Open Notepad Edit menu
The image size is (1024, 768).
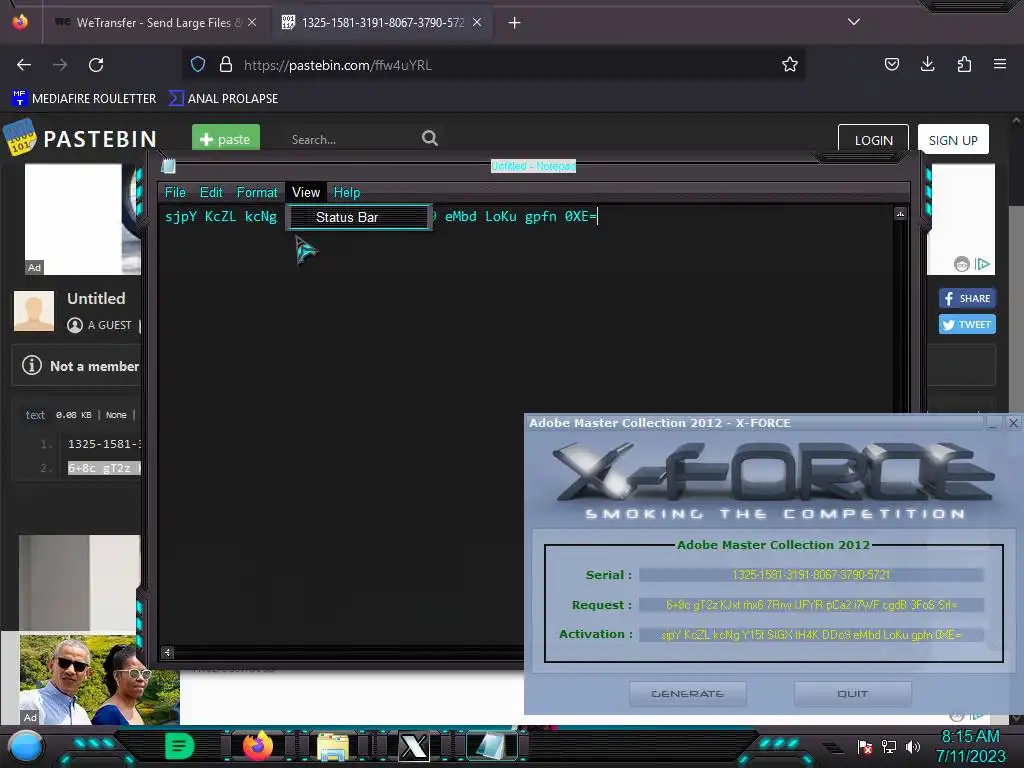(211, 193)
